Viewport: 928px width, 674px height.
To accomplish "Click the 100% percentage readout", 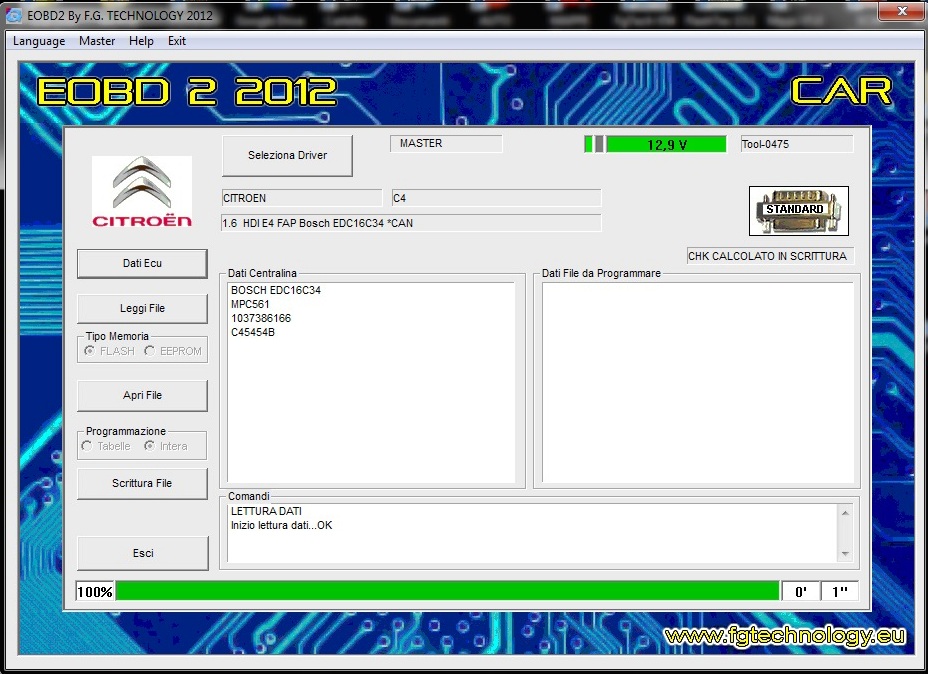I will pyautogui.click(x=95, y=591).
